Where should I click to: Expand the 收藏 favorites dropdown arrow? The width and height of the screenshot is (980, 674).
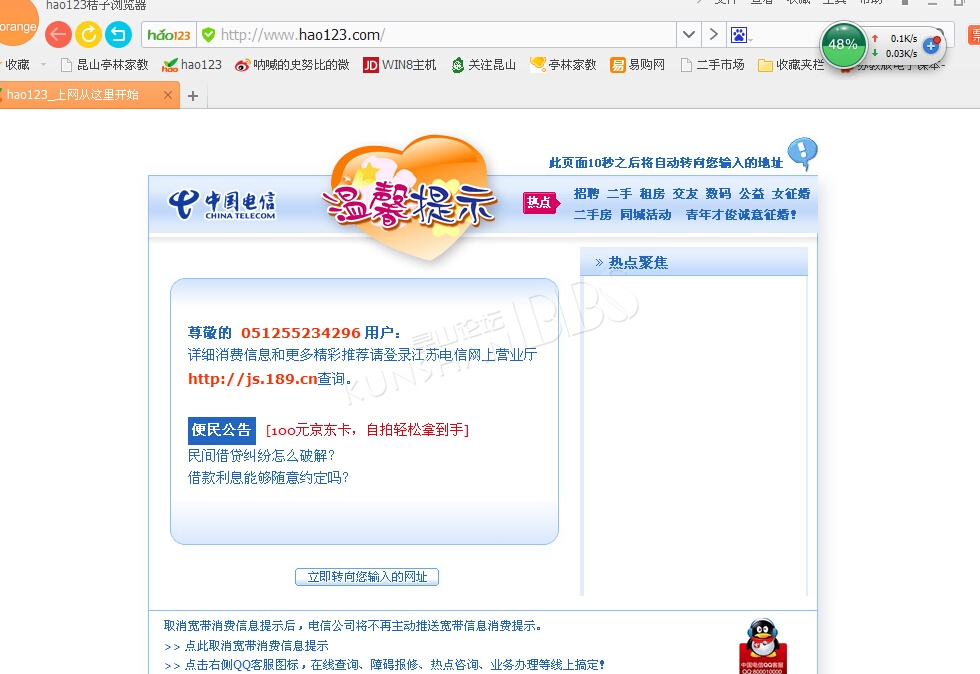pos(43,65)
